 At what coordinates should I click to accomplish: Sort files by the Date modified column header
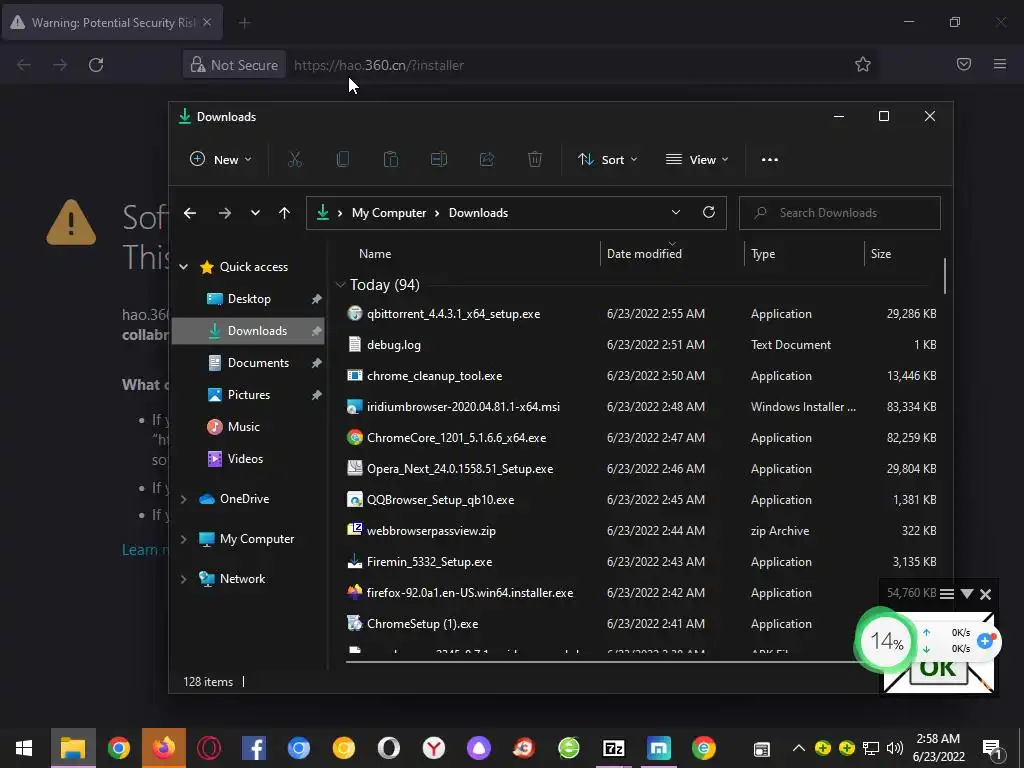click(x=645, y=254)
